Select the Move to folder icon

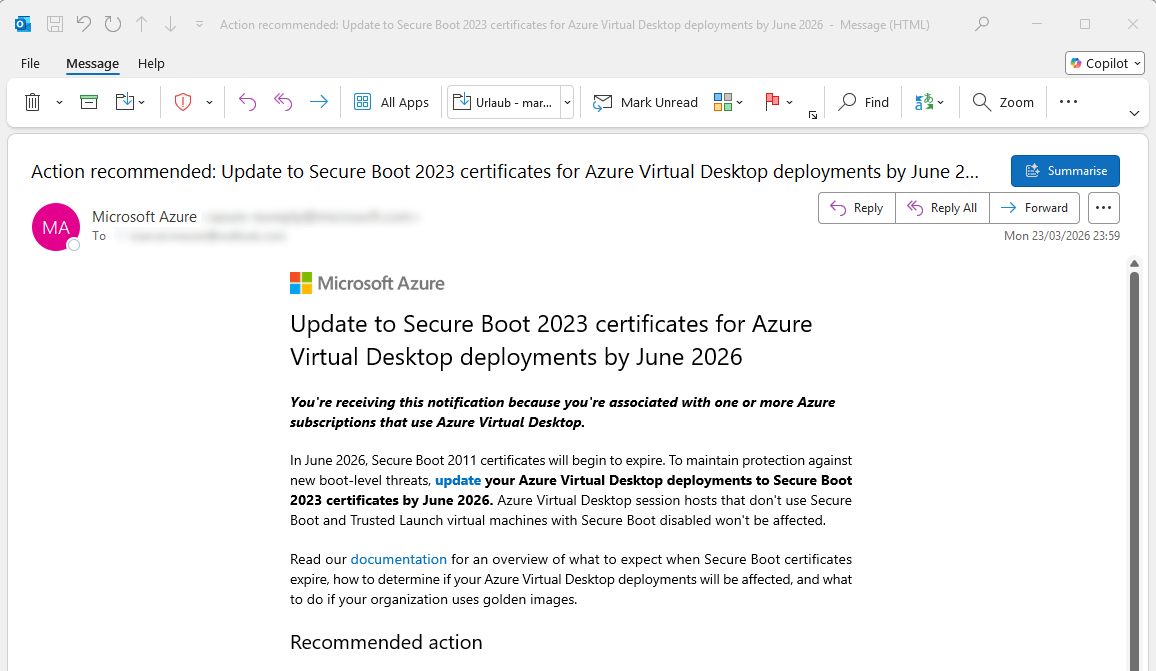[124, 101]
